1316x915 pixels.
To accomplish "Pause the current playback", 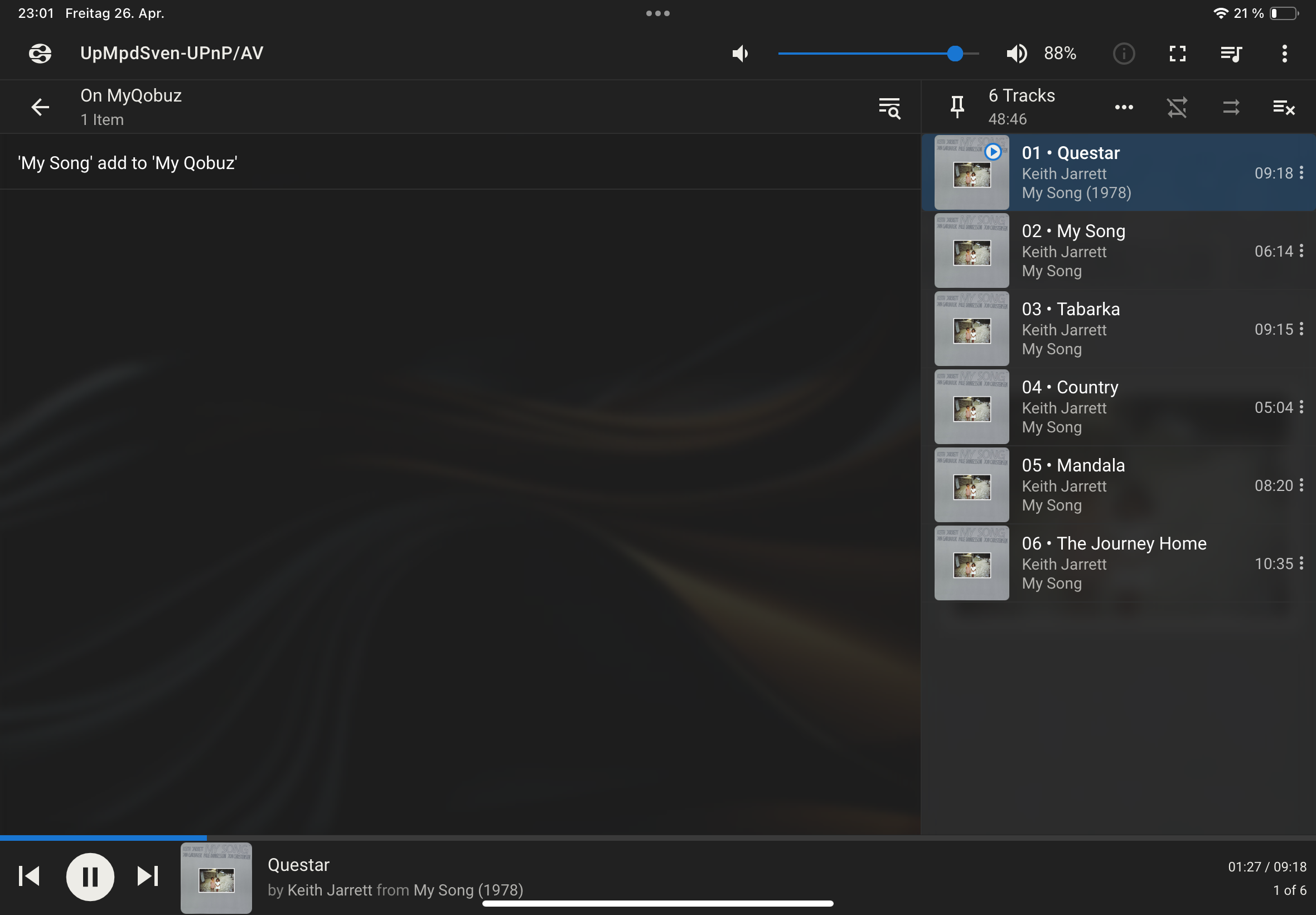I will [90, 876].
